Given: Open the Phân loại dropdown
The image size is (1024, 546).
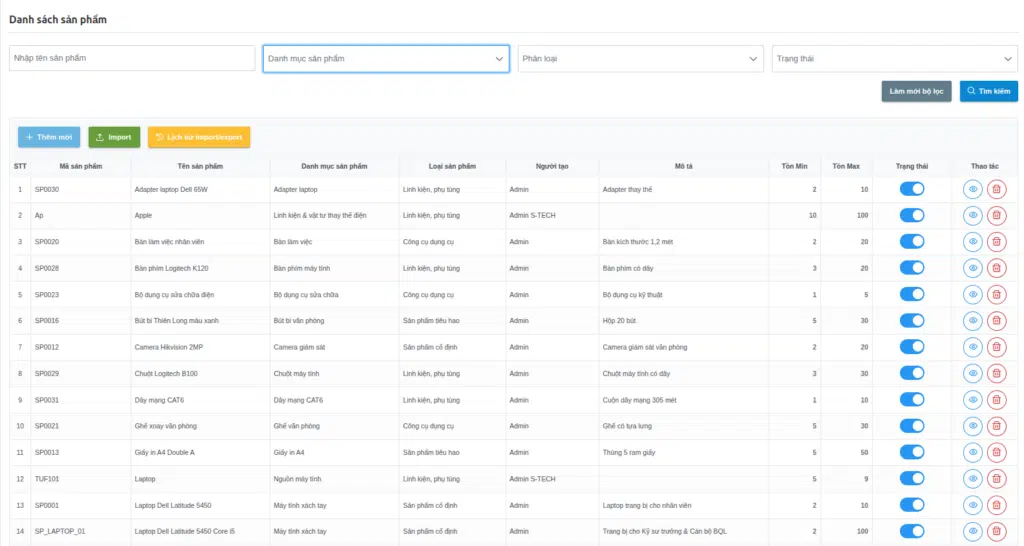Looking at the screenshot, I should coord(640,59).
